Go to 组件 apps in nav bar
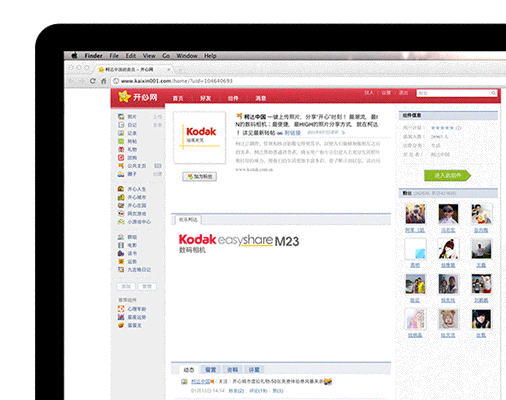The height and width of the screenshot is (400, 506). click(x=233, y=98)
